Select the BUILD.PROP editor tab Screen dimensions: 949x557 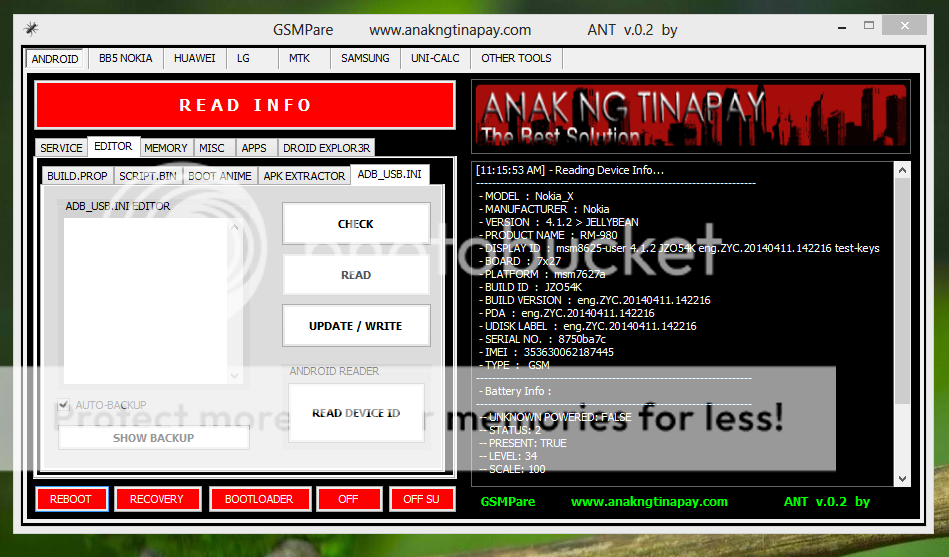(x=77, y=176)
